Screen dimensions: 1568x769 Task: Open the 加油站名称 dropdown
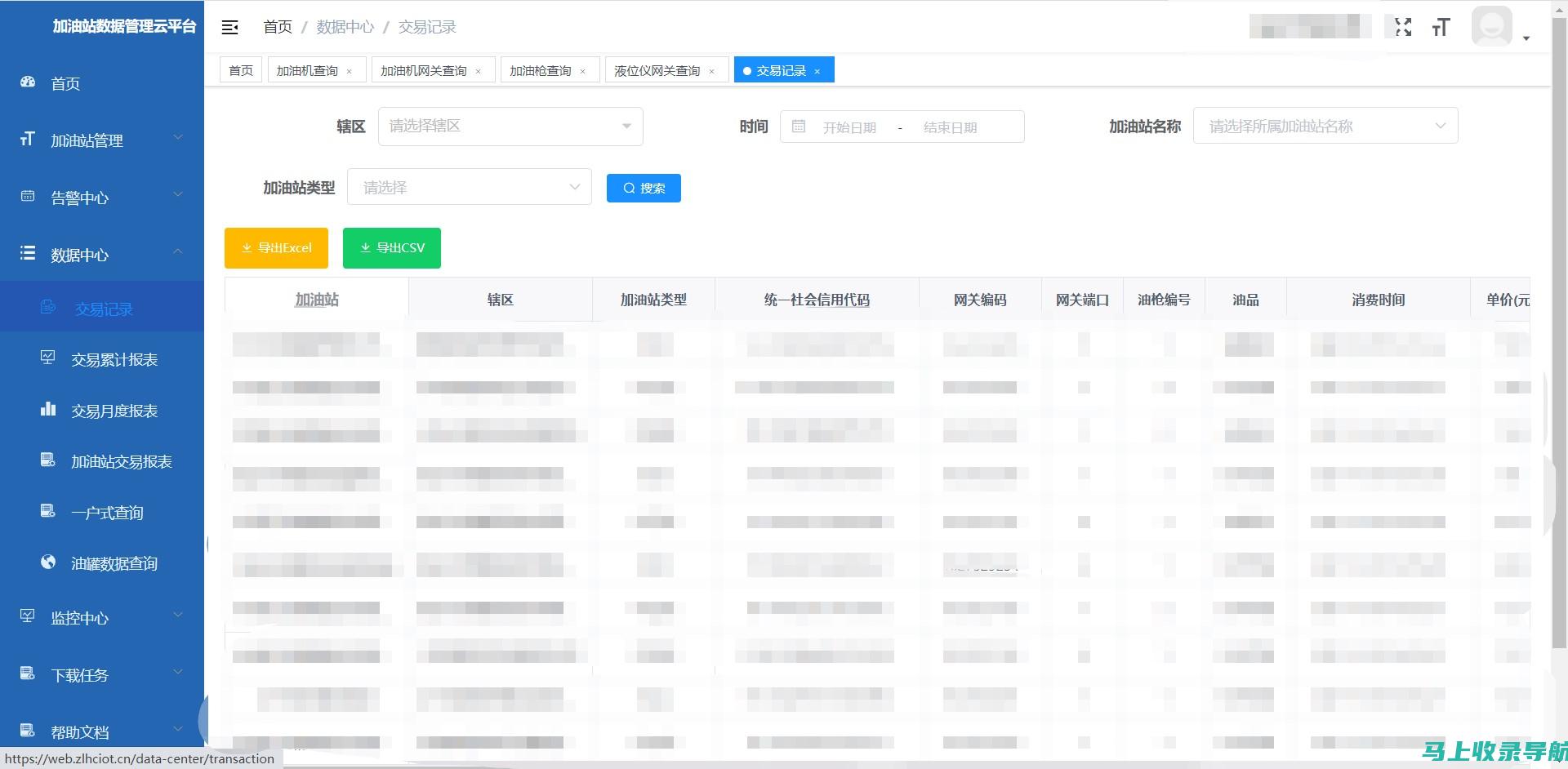point(1325,126)
